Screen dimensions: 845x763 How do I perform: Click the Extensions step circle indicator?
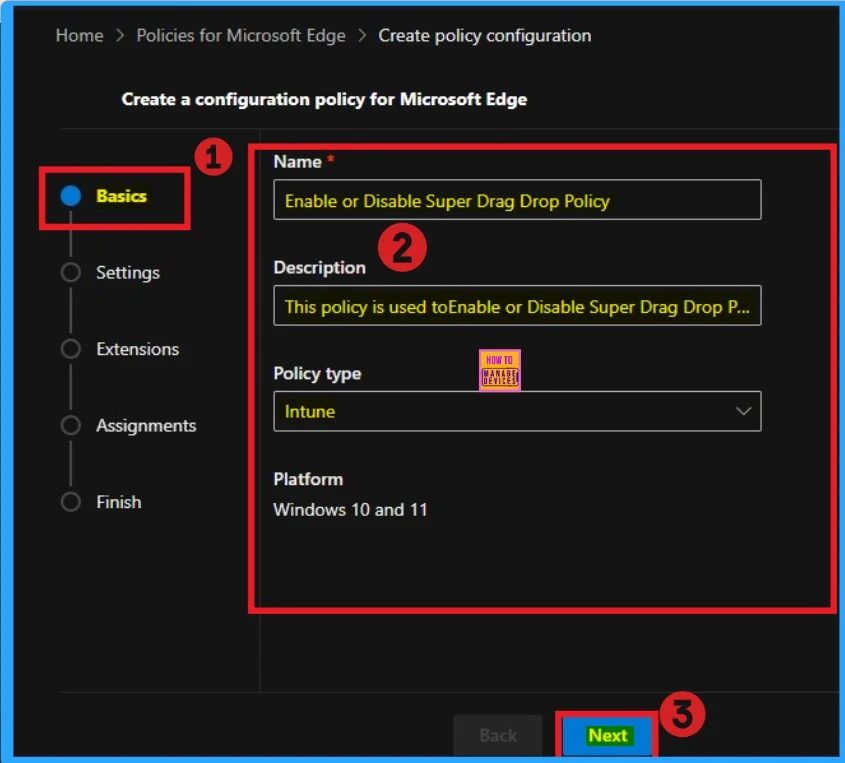point(71,349)
